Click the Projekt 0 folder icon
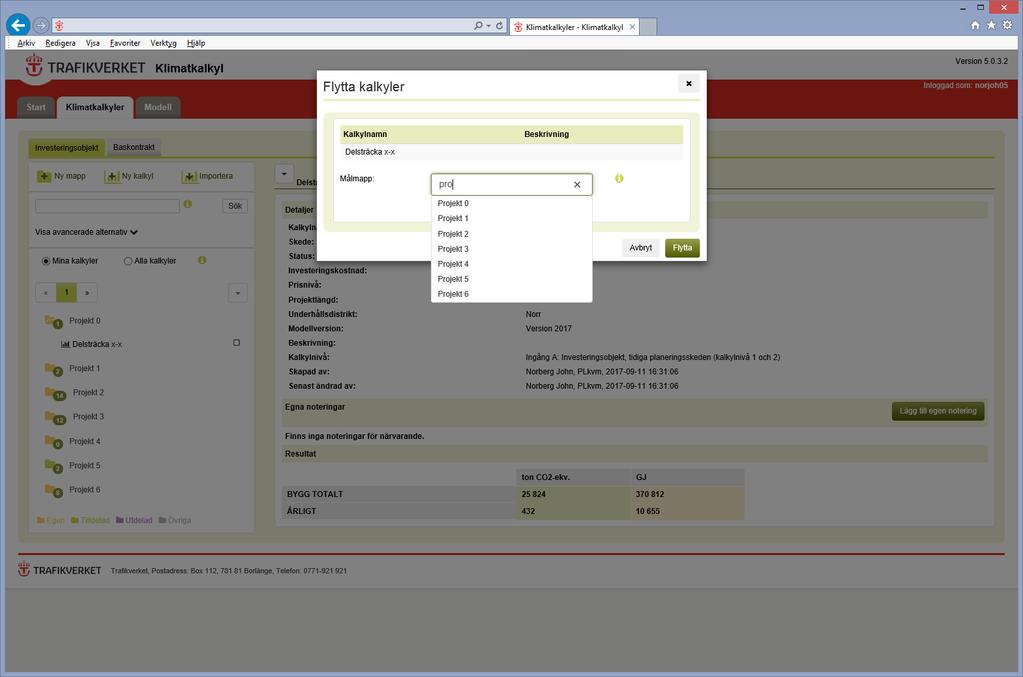The image size is (1023, 677). point(53,321)
